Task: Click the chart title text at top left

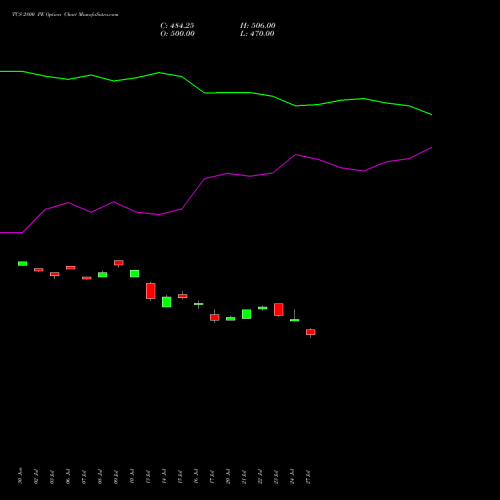Action: (65, 15)
